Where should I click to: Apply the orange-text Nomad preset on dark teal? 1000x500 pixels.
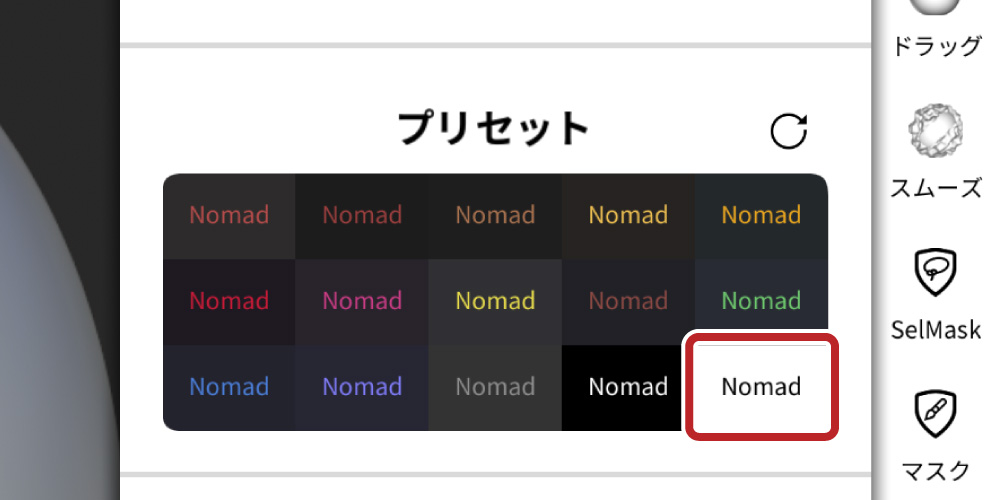[x=761, y=215]
